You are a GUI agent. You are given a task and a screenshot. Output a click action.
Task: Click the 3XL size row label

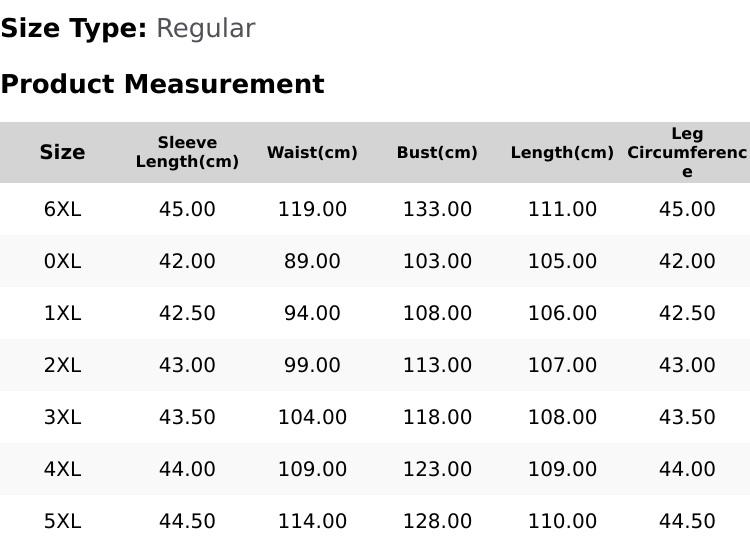click(x=62, y=417)
